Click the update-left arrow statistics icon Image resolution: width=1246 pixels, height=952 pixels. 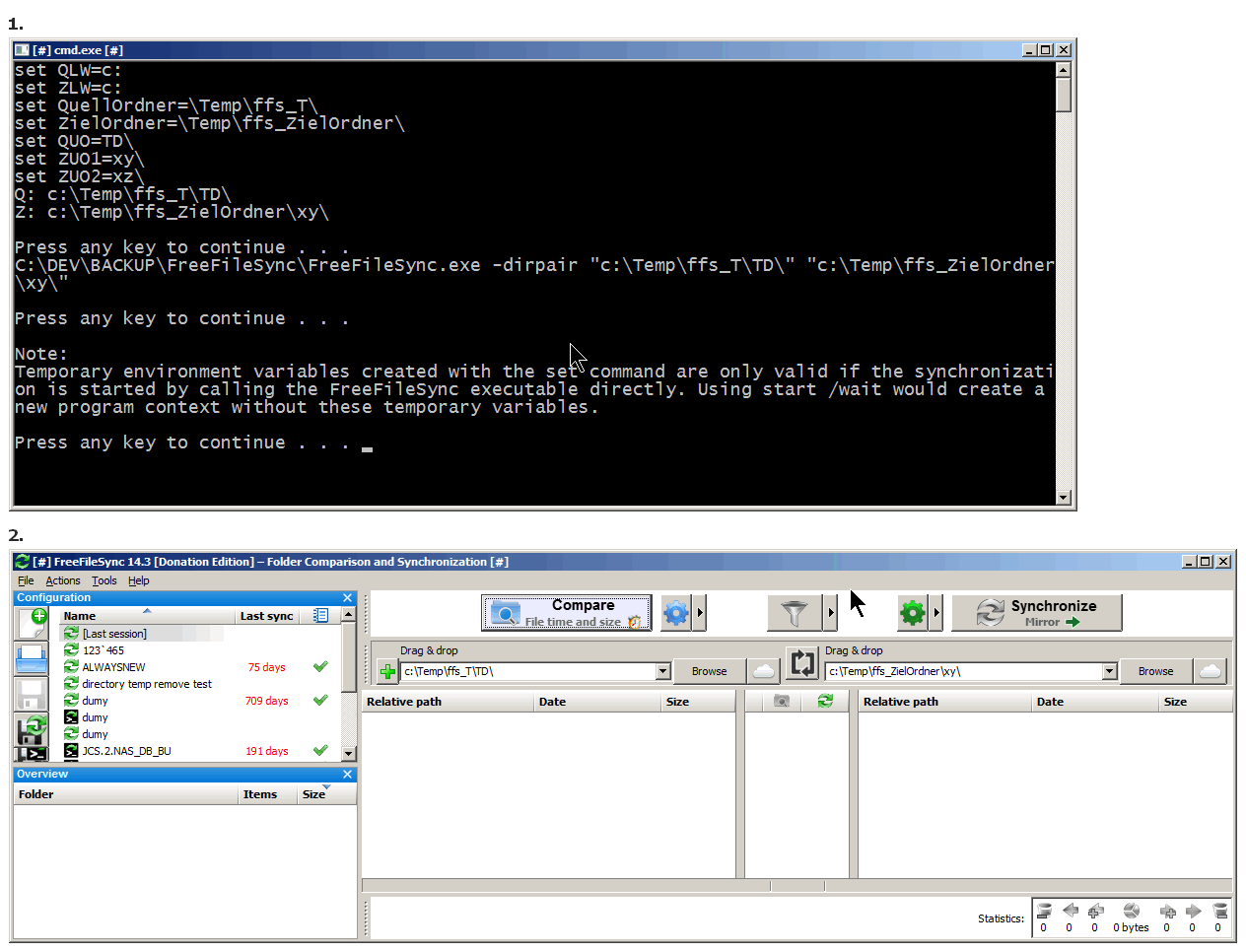(x=1070, y=911)
